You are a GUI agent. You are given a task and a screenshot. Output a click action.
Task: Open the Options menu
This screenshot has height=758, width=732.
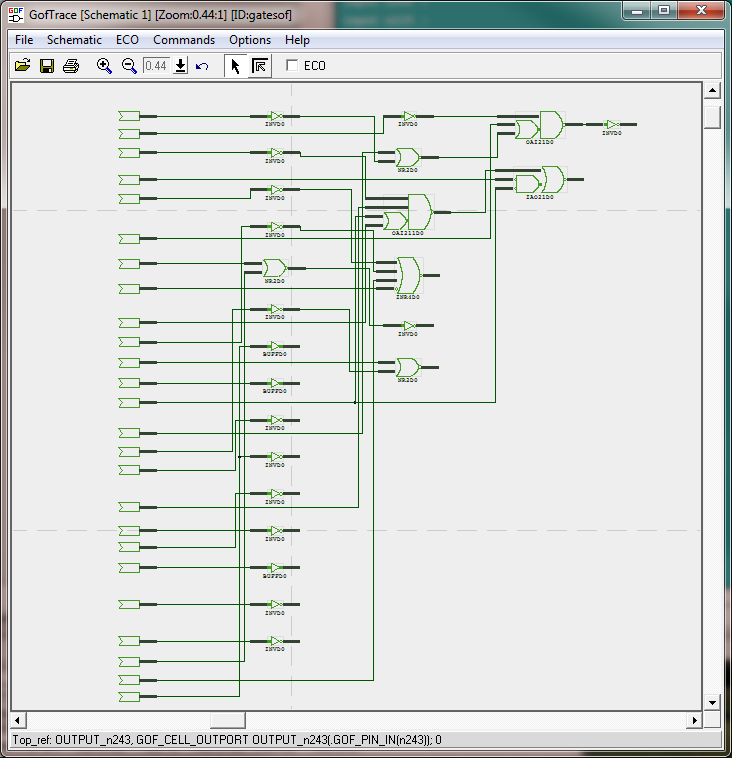[x=250, y=40]
